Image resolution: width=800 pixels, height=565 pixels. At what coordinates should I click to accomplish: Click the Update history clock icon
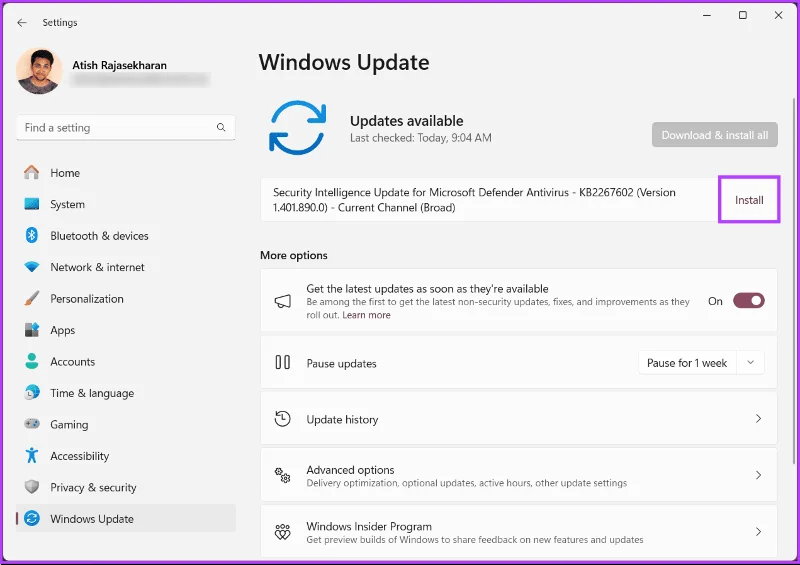(x=283, y=419)
